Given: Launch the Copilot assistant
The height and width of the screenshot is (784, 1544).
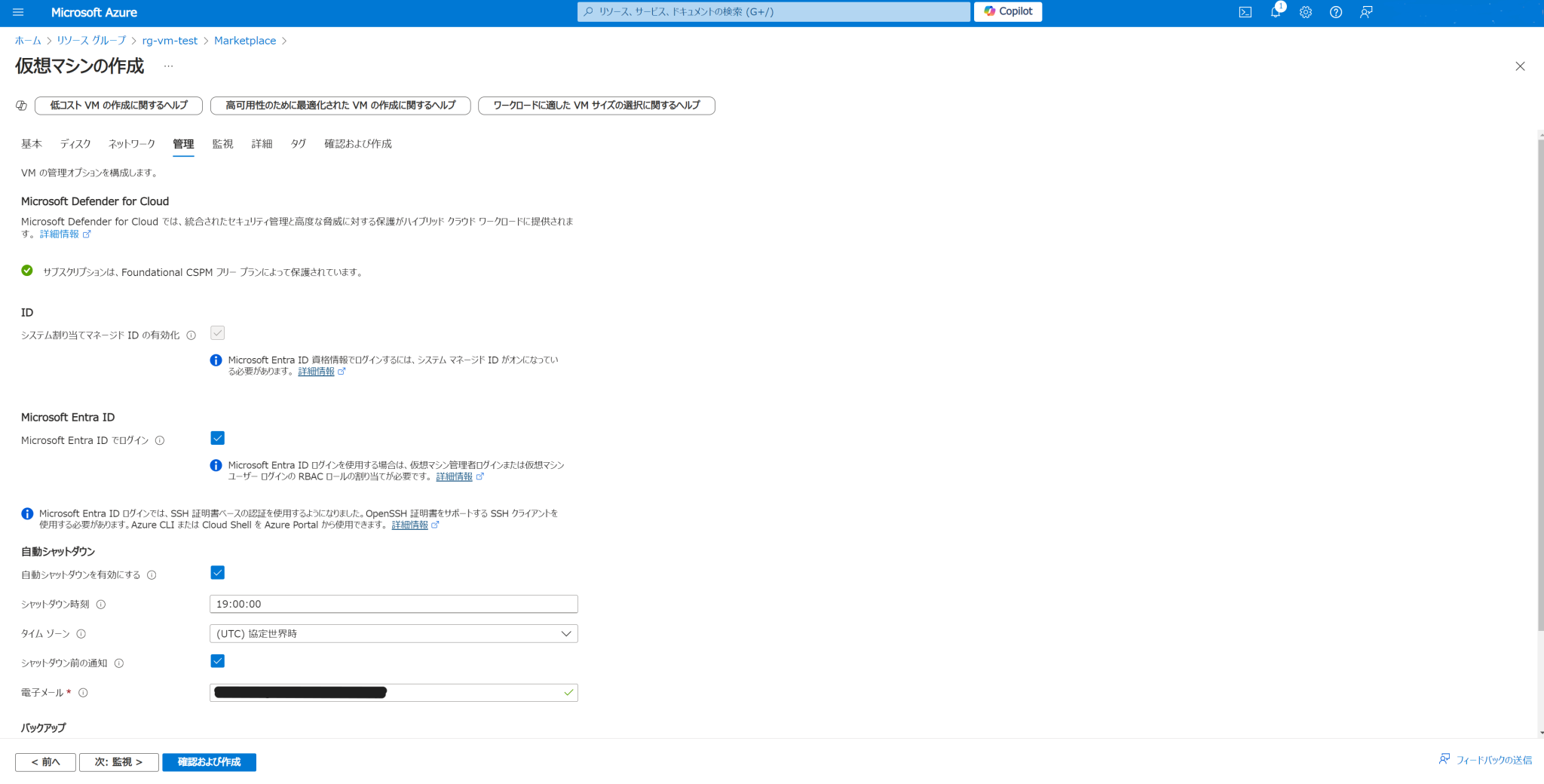Looking at the screenshot, I should (x=1007, y=11).
